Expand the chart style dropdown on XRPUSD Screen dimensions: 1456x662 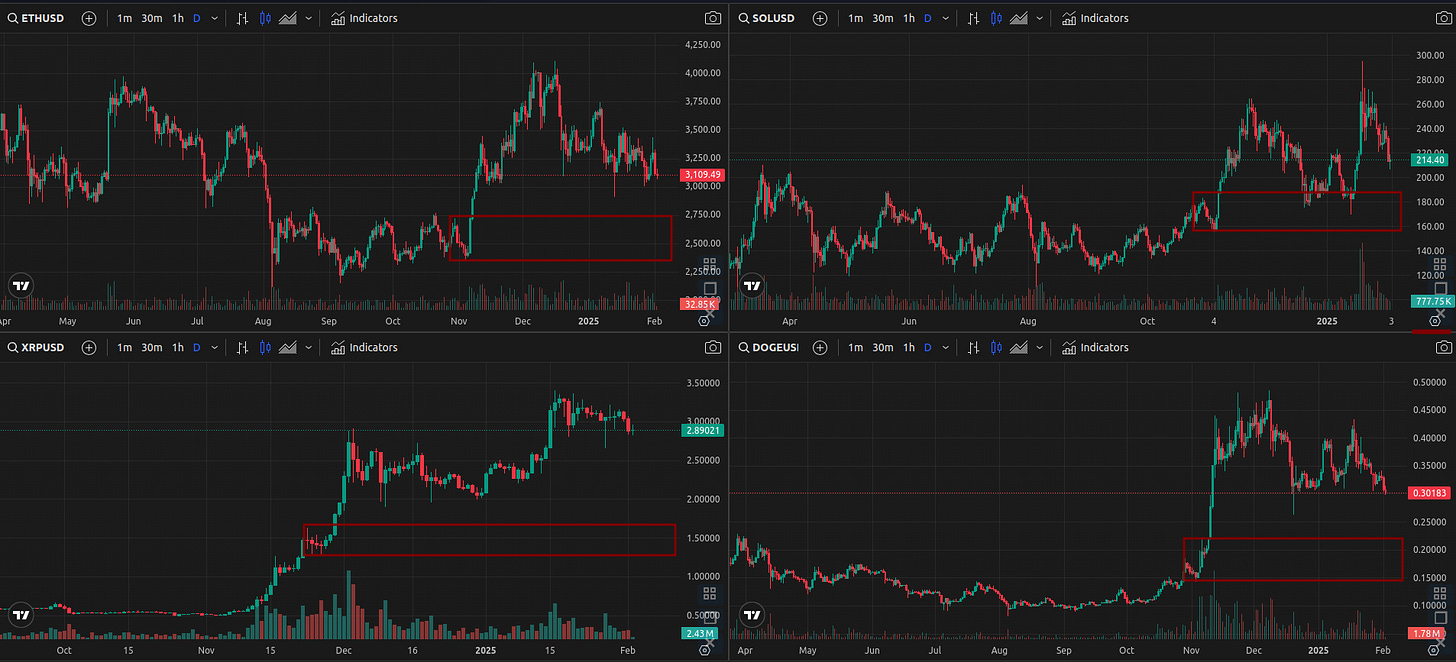coord(308,347)
